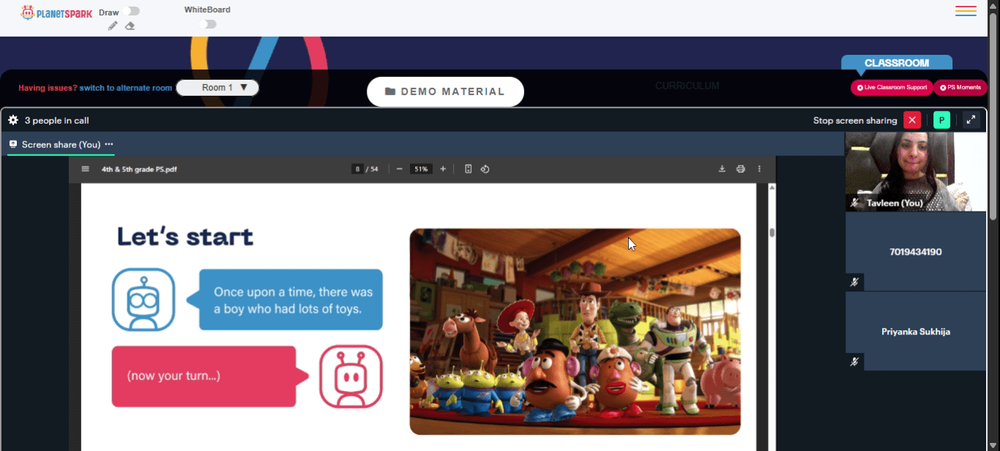The image size is (1000, 451).
Task: Select the pencil draw tool
Action: tap(112, 26)
